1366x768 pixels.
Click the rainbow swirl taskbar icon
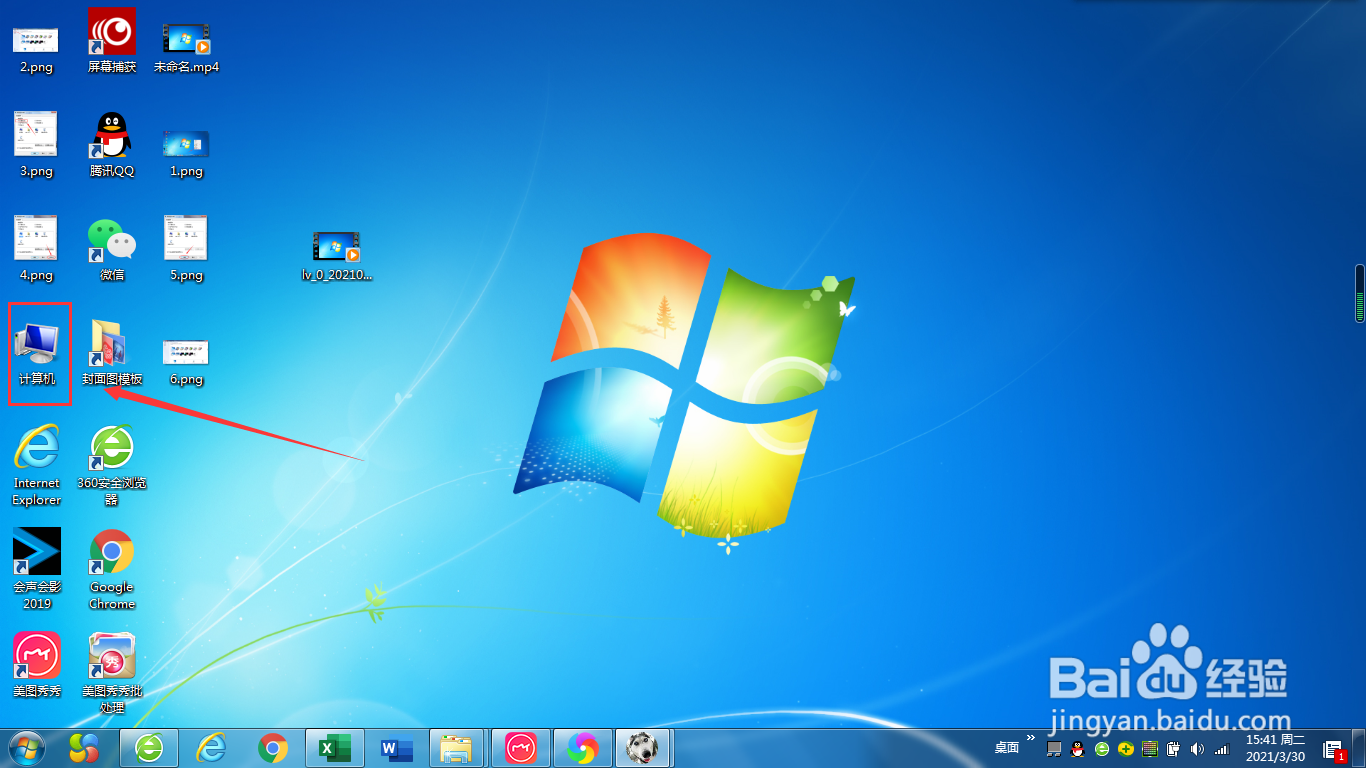click(583, 748)
